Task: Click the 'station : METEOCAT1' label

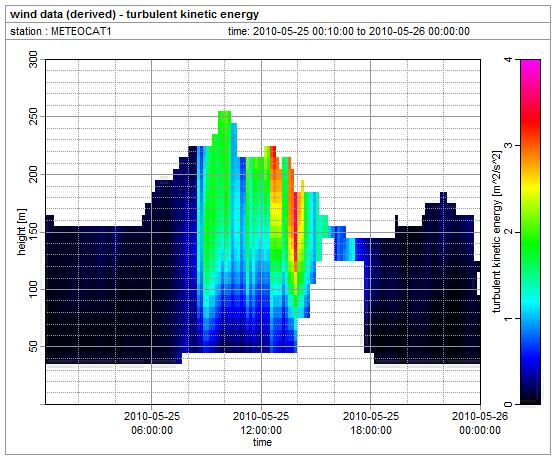Action: 61,31
